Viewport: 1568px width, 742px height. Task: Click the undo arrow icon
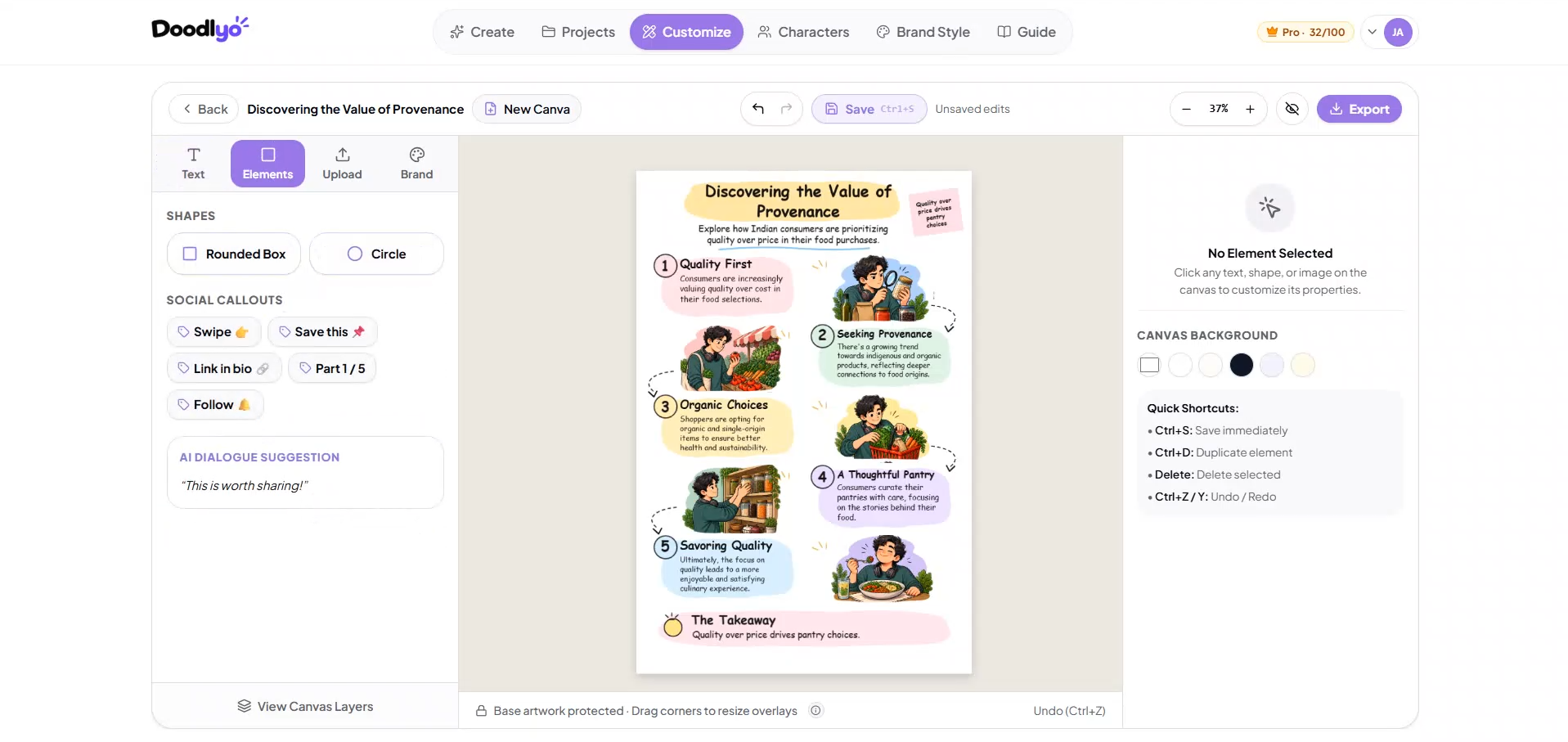[x=758, y=109]
